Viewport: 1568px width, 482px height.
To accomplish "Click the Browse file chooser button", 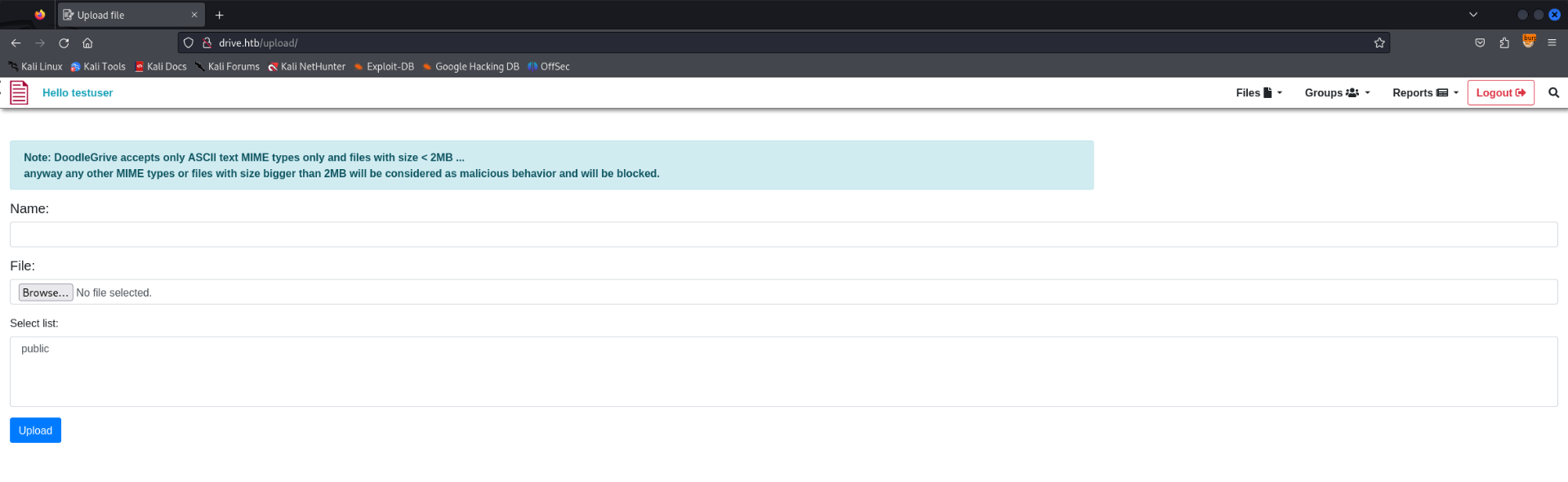I will [46, 292].
